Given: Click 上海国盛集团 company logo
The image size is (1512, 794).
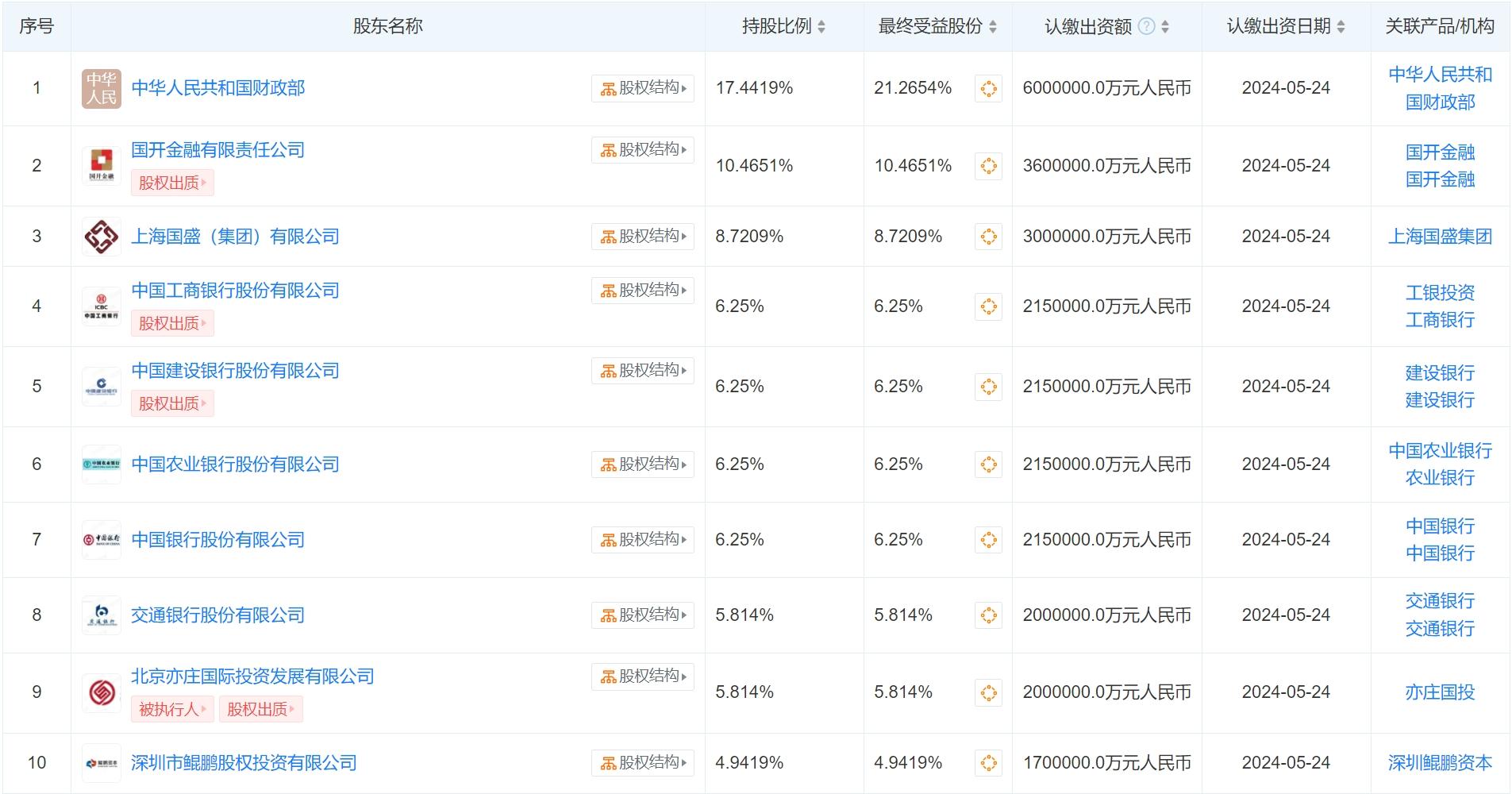Looking at the screenshot, I should point(102,237).
